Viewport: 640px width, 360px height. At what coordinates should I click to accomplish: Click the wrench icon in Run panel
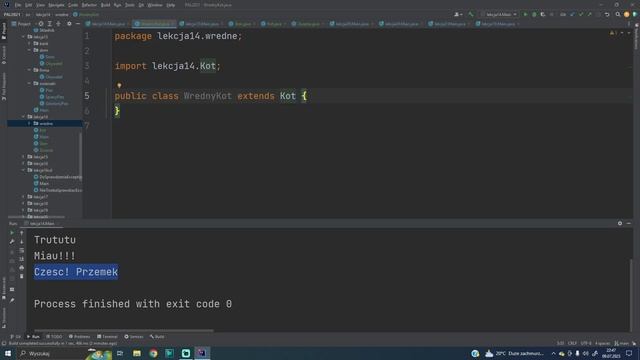[x=12, y=242]
